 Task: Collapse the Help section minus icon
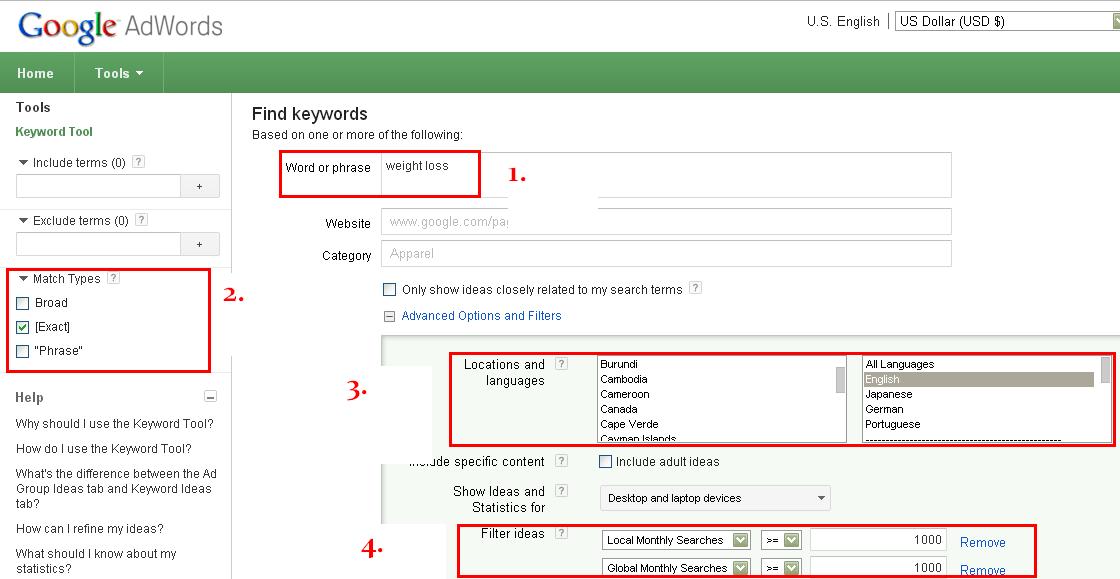210,397
